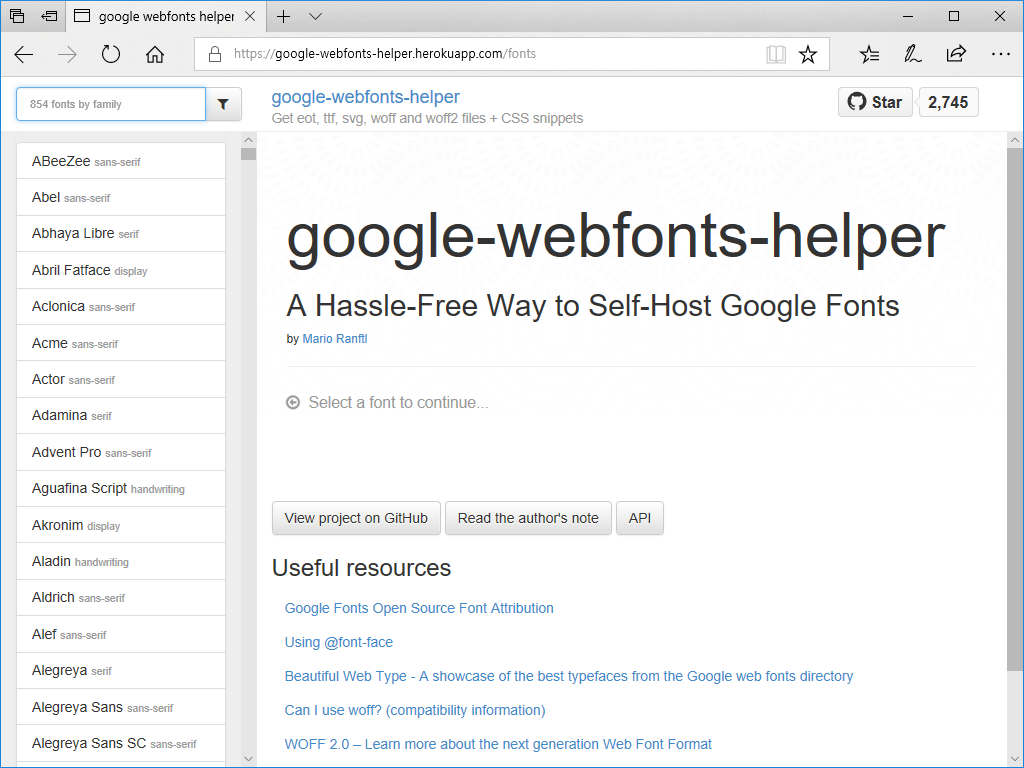1024x768 pixels.
Task: Select Aclonica font in list
Action: click(x=121, y=306)
